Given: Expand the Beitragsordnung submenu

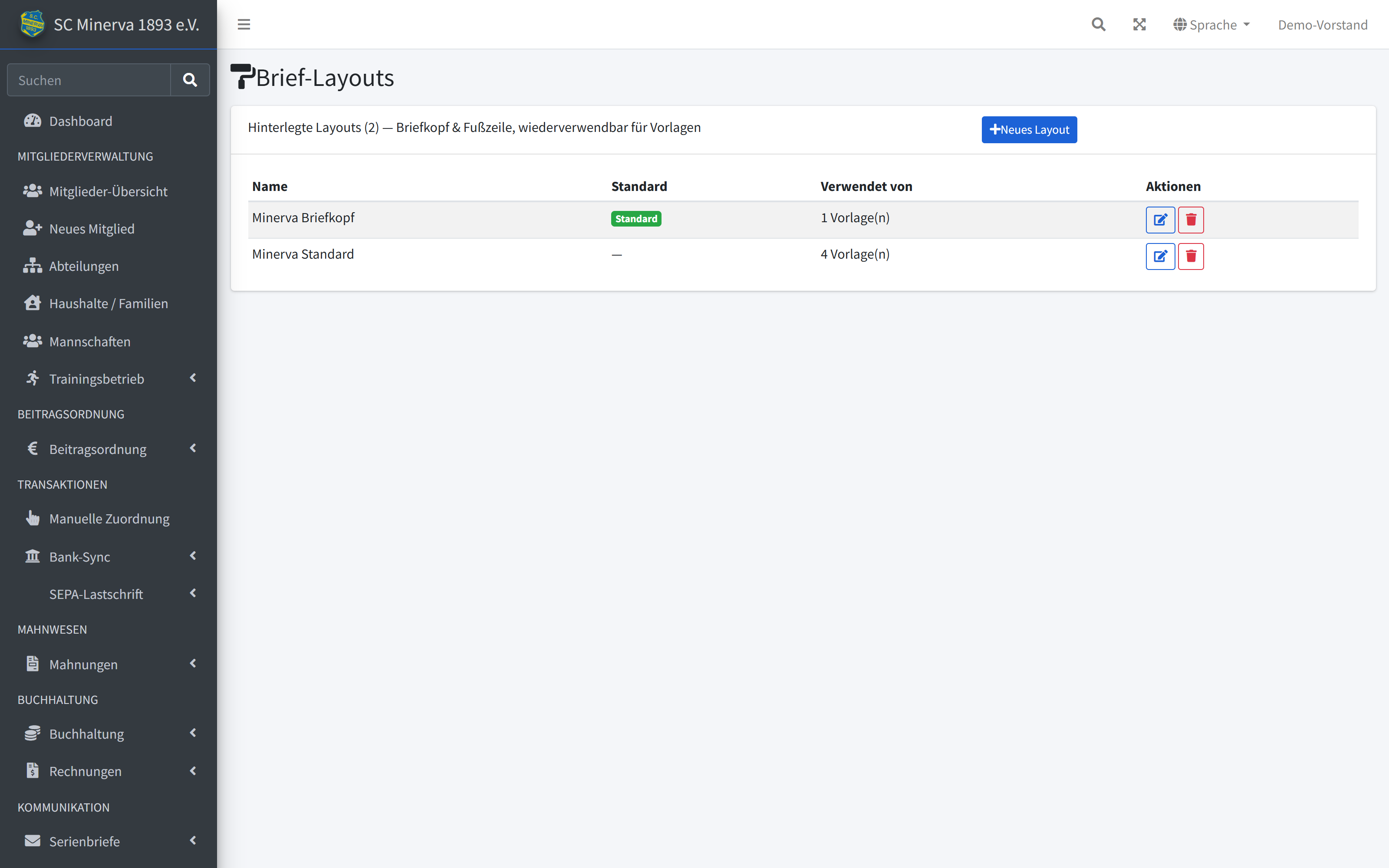Looking at the screenshot, I should 109,449.
